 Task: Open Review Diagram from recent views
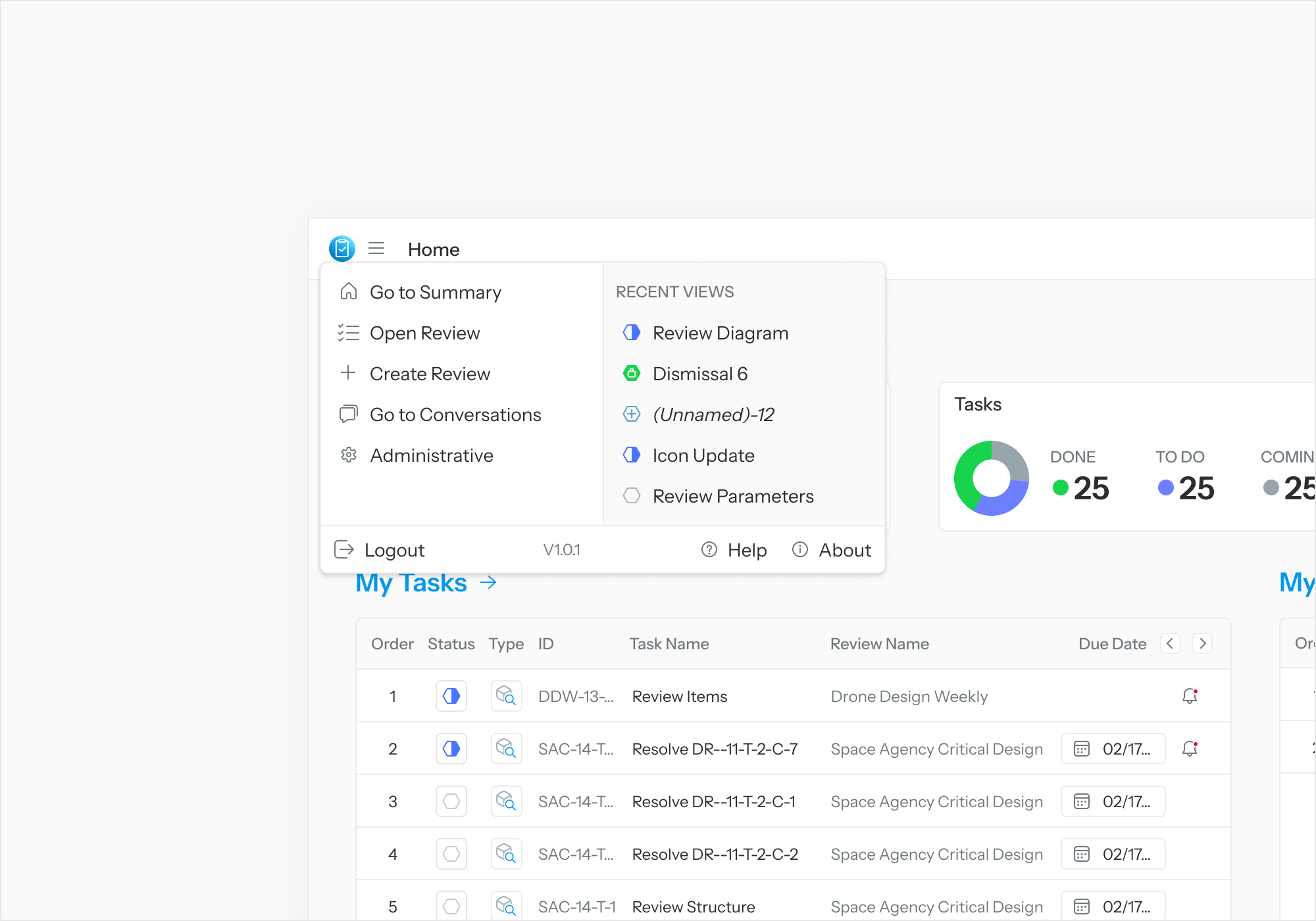(720, 333)
